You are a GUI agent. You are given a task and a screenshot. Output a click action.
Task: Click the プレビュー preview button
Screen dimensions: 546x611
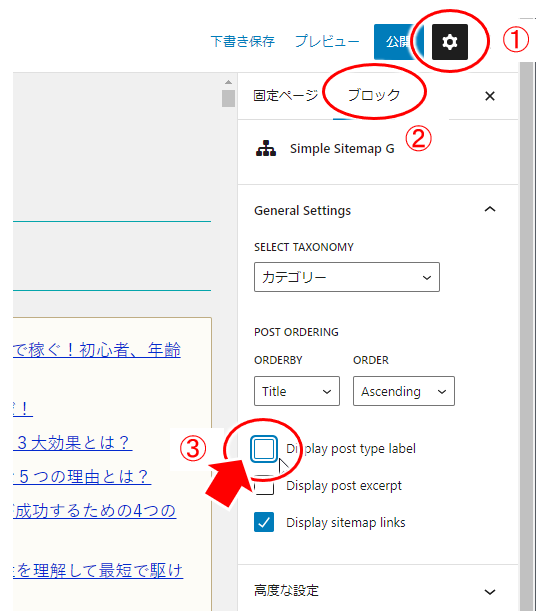pos(327,41)
